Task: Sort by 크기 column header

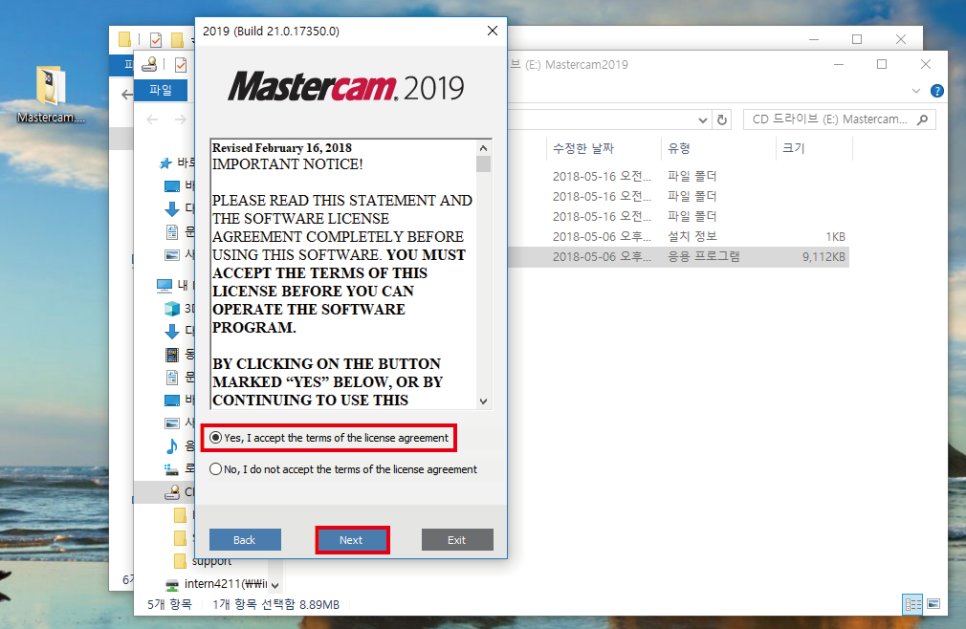Action: pyautogui.click(x=794, y=148)
